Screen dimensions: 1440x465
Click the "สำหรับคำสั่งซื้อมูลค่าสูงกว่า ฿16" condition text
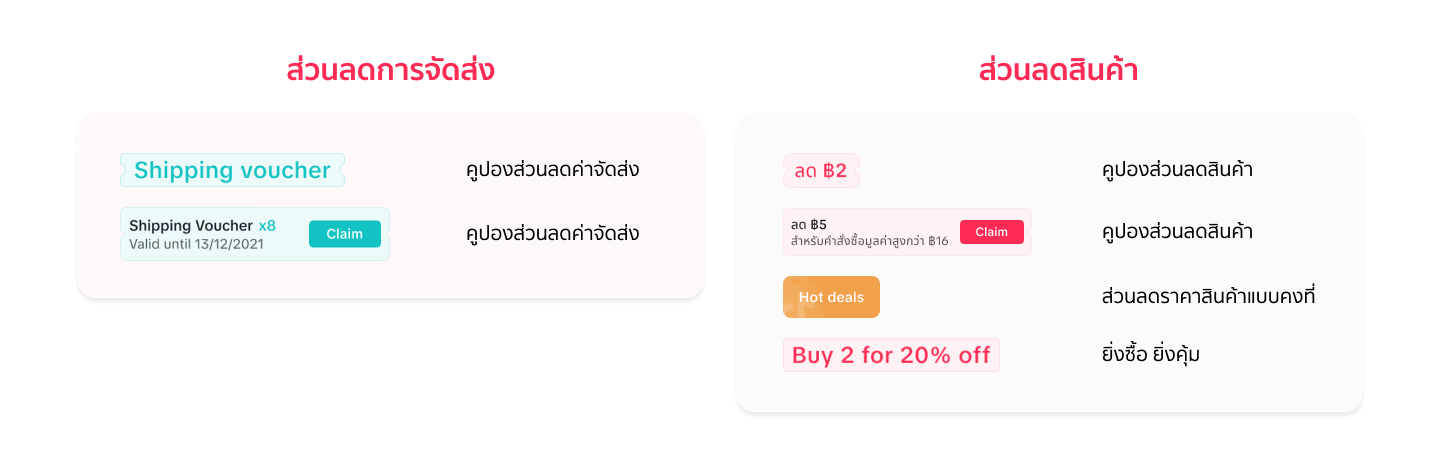point(869,241)
